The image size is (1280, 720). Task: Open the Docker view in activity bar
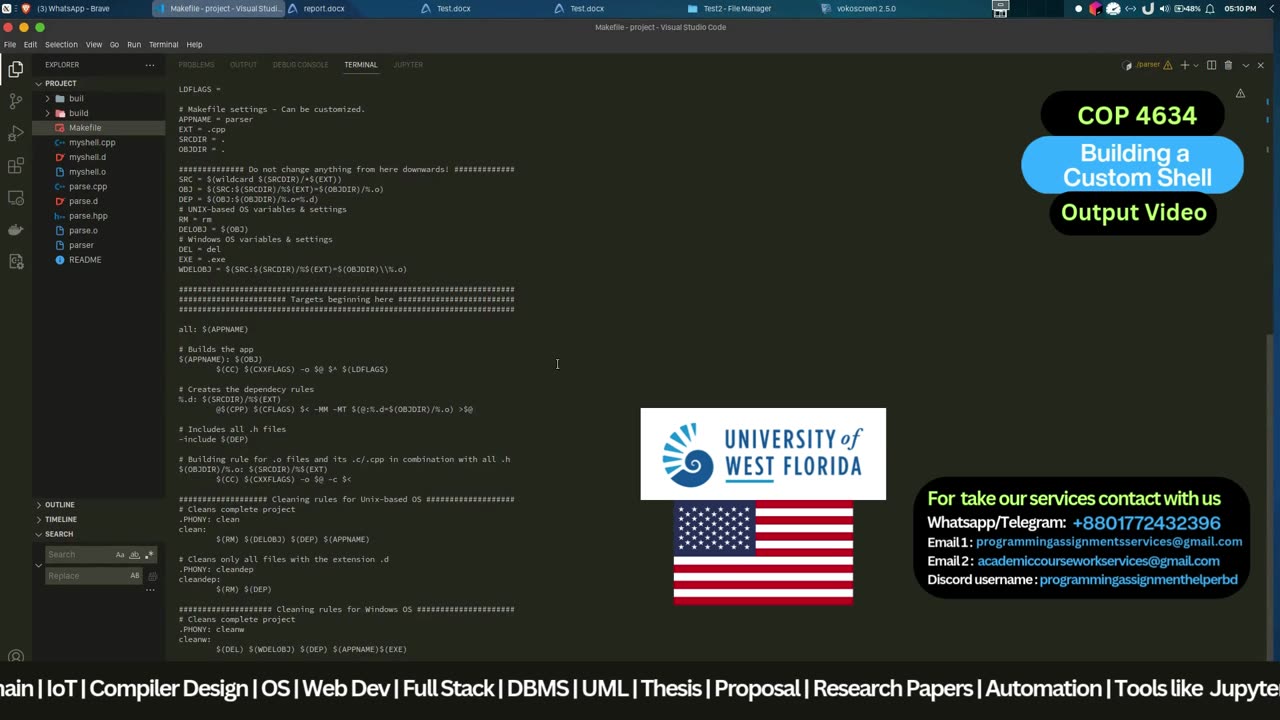point(15,229)
